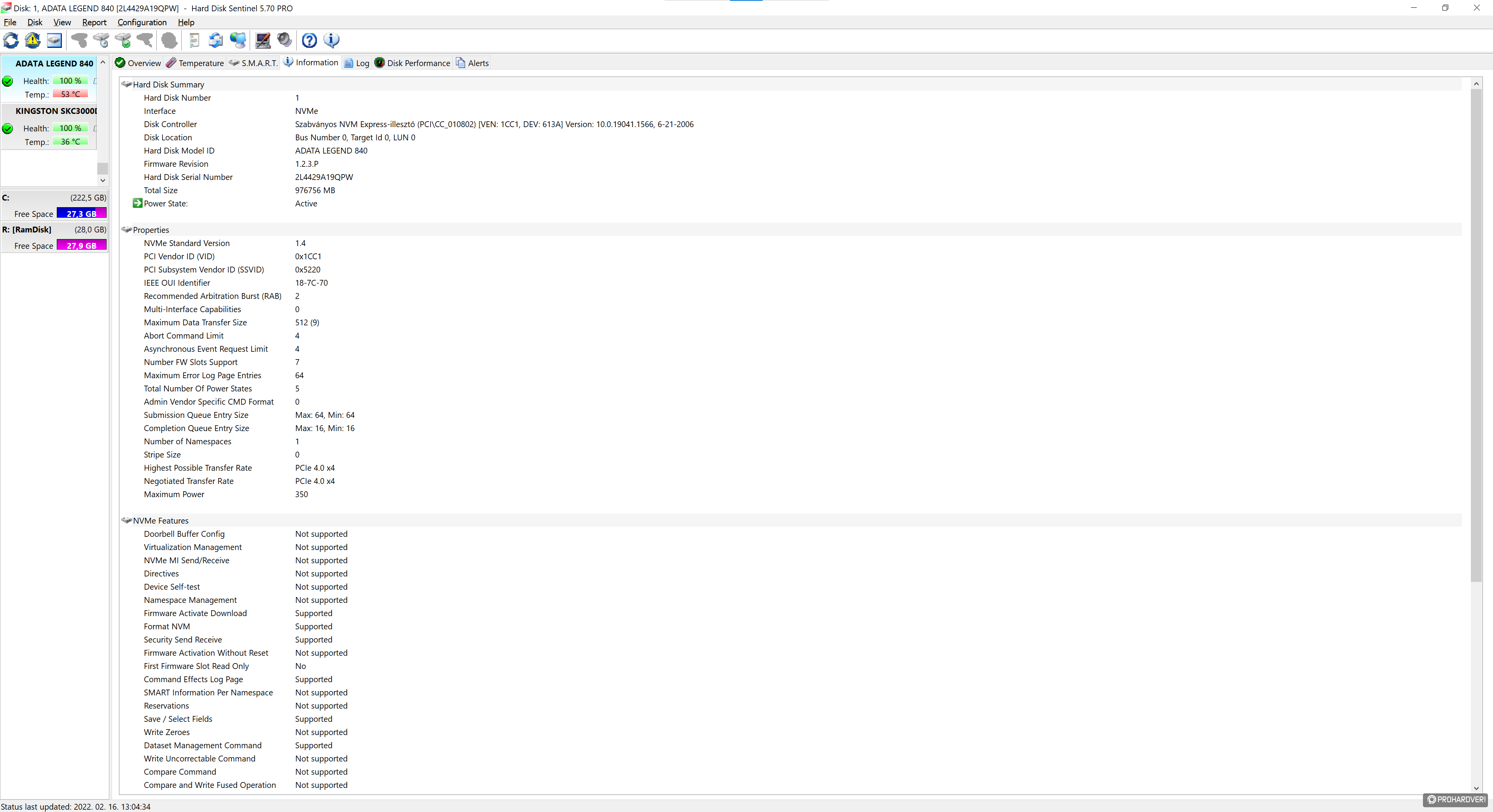The height and width of the screenshot is (812, 1493).
Task: Click the Disk Controller description text
Action: [x=494, y=124]
